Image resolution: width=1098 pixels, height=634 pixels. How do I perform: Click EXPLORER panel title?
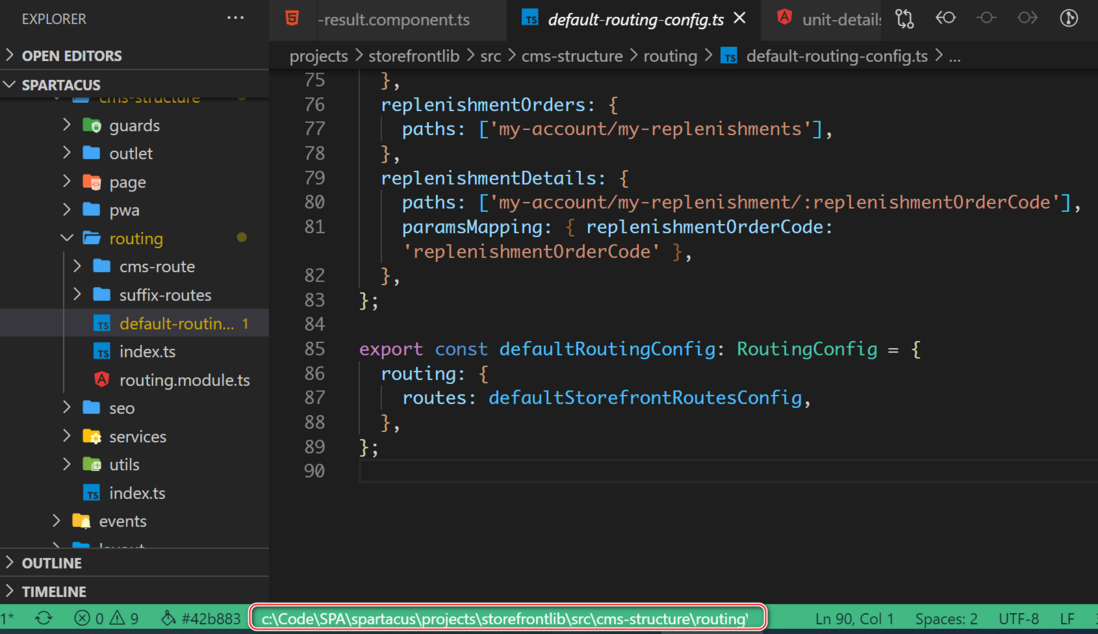click(x=54, y=19)
